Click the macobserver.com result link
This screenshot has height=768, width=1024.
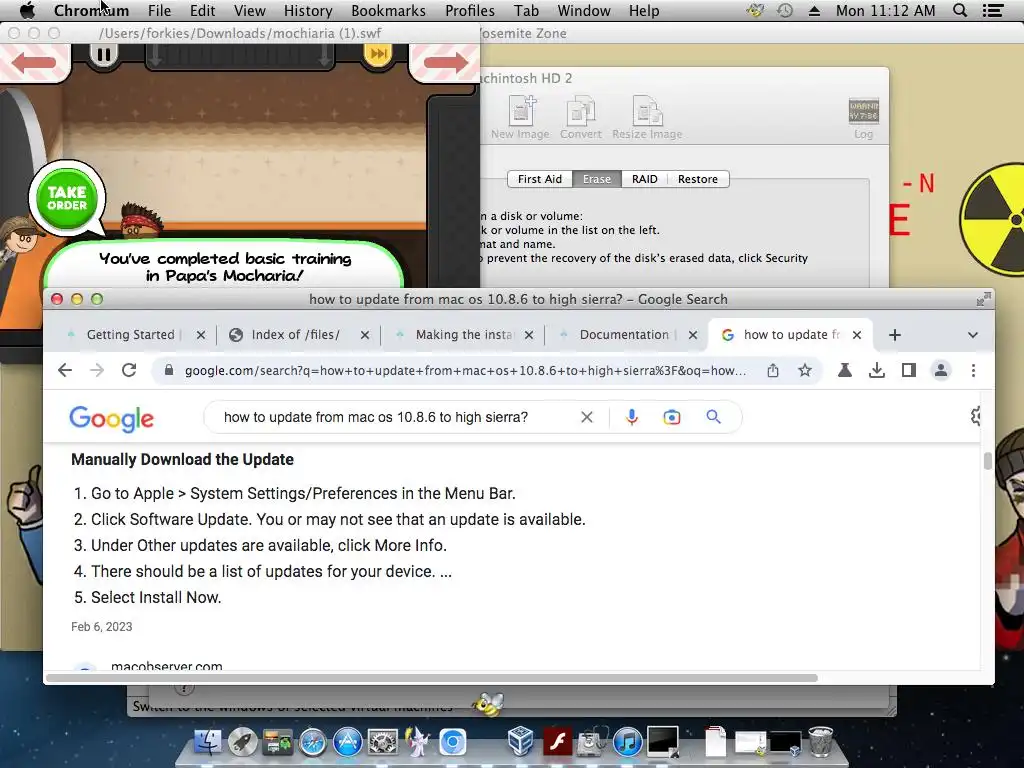click(x=167, y=665)
